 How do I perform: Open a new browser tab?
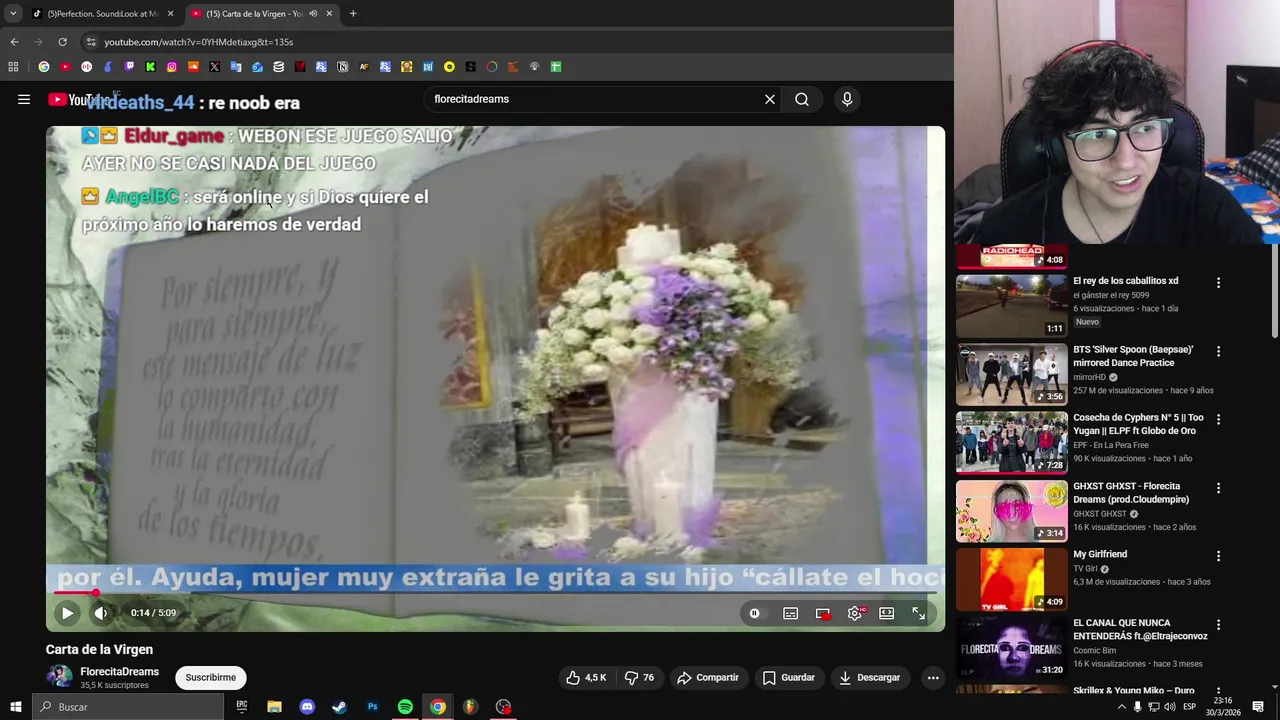point(353,14)
